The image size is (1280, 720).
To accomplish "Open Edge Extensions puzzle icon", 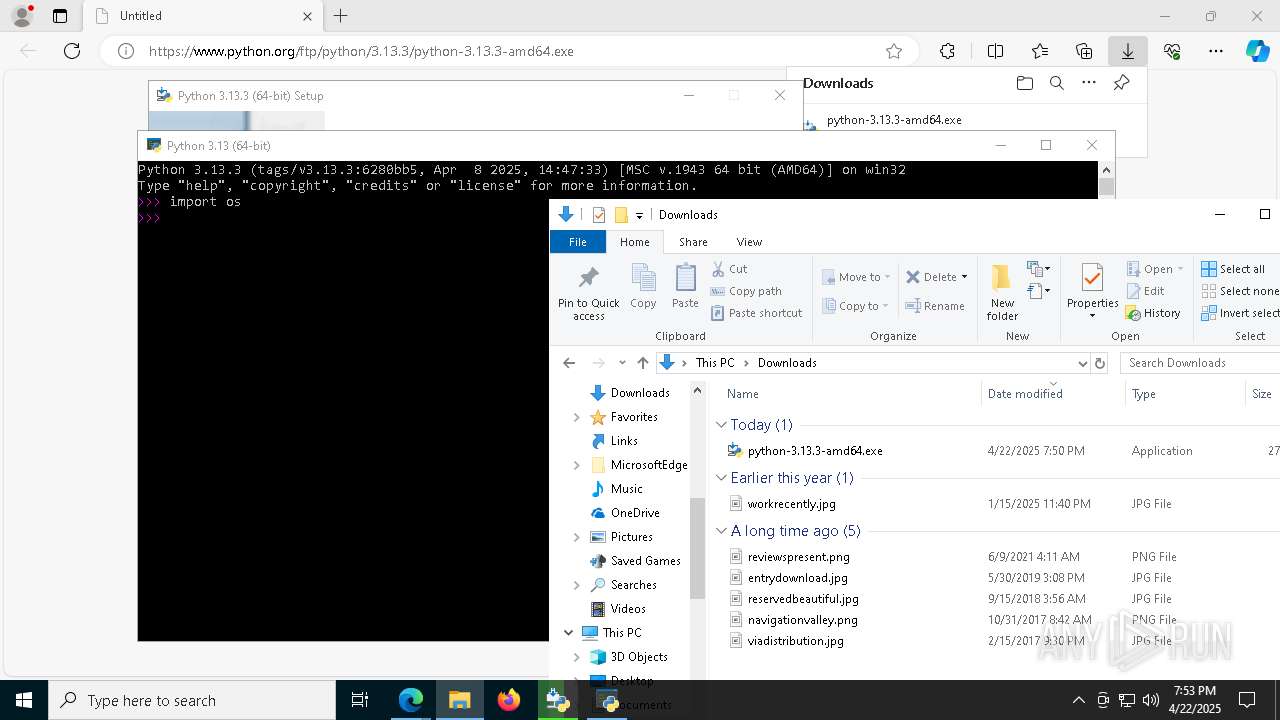I will [x=947, y=51].
